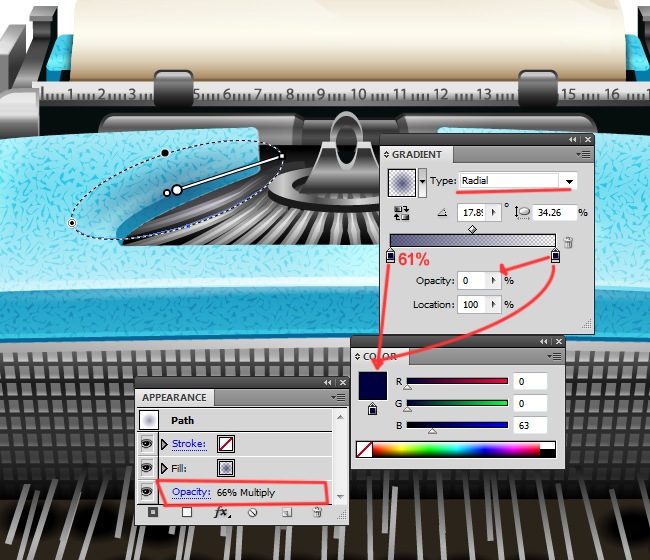Click Clear Appearance icon

click(x=252, y=513)
